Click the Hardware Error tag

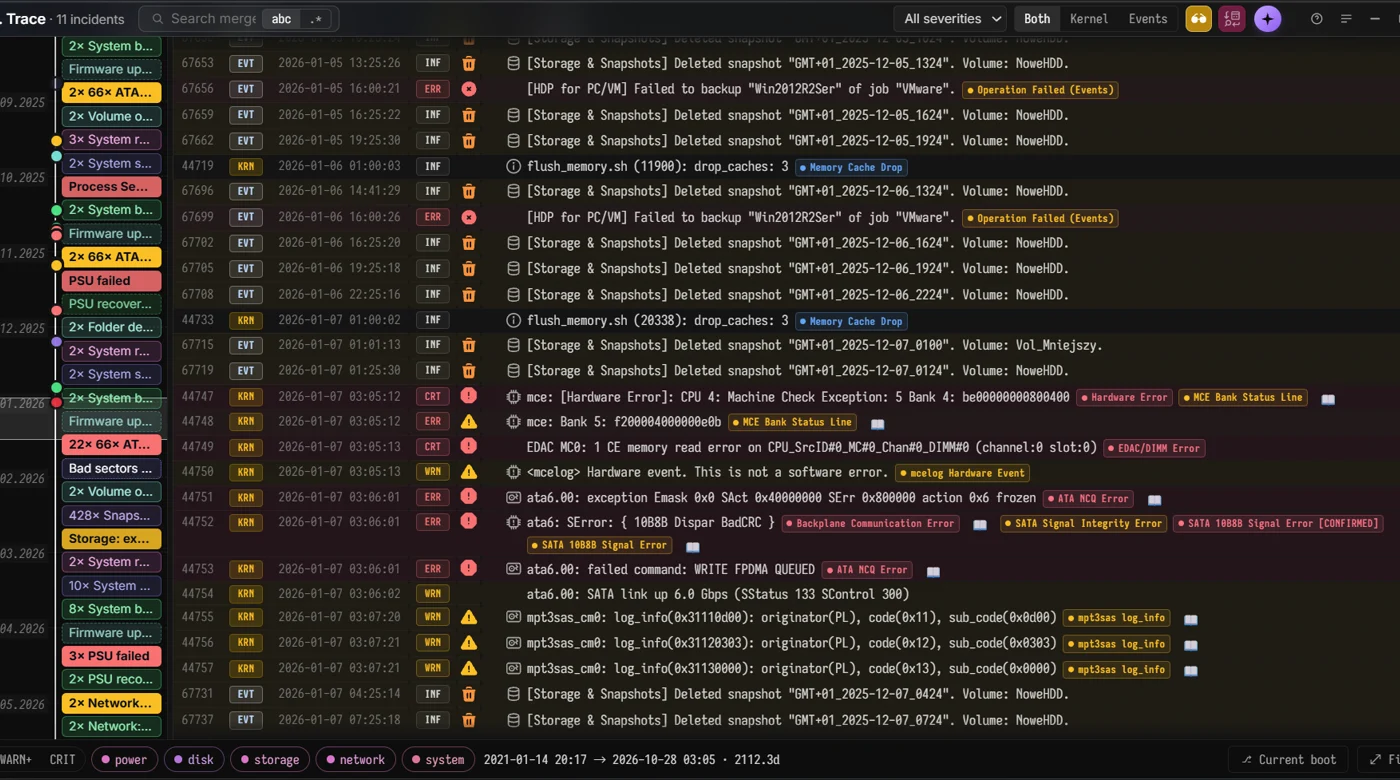pyautogui.click(x=1123, y=398)
